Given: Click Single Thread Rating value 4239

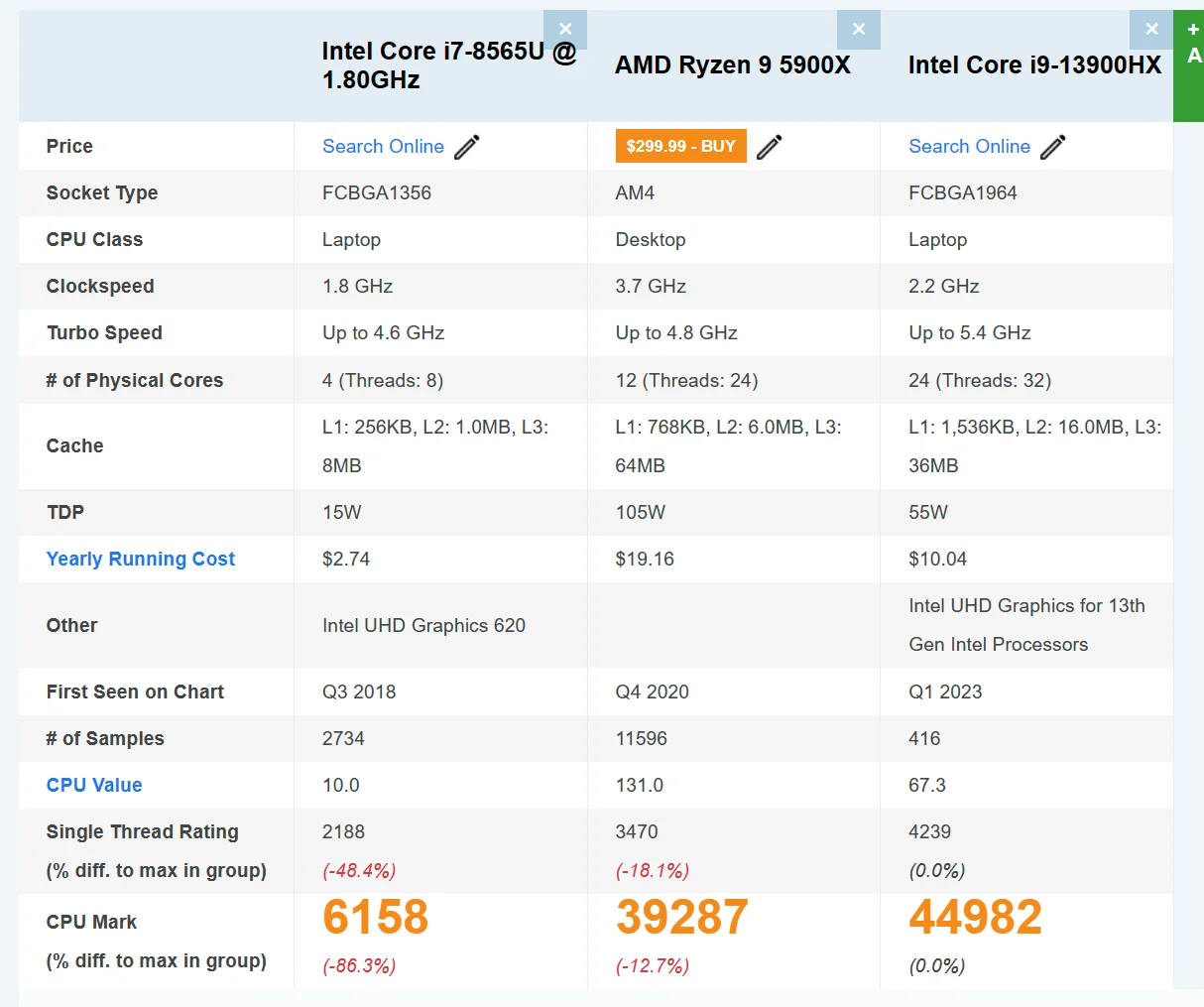Looking at the screenshot, I should point(930,831).
